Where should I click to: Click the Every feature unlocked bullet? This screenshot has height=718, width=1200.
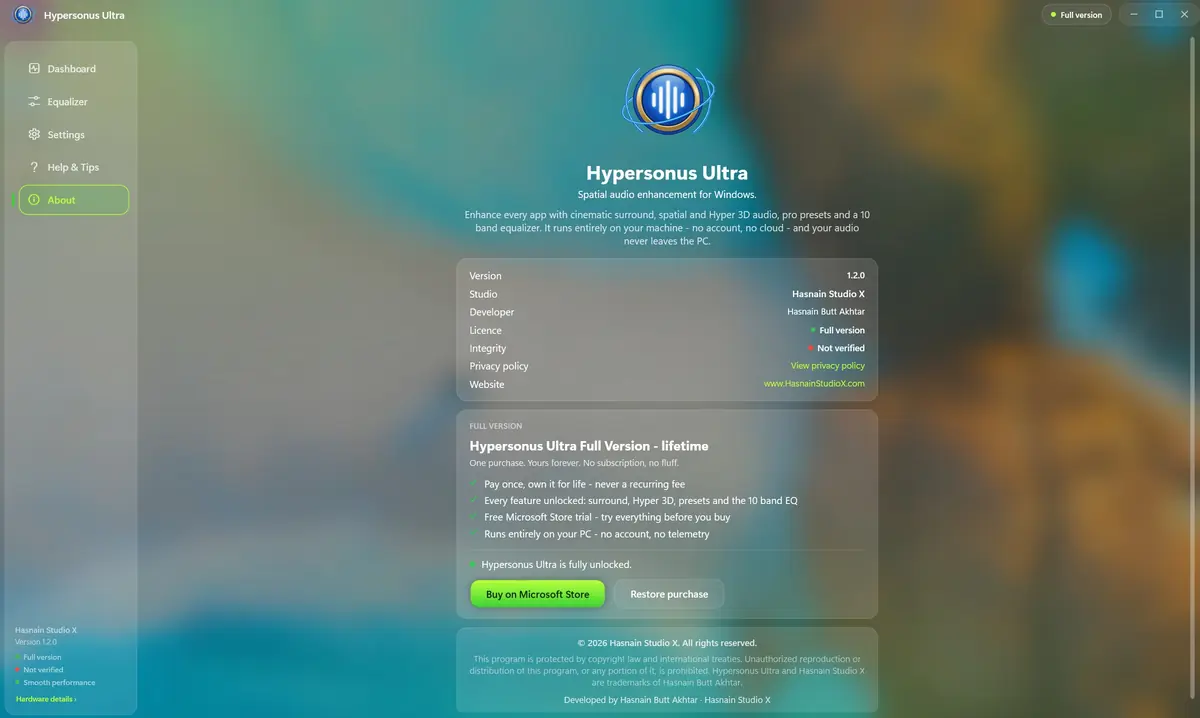[641, 500]
